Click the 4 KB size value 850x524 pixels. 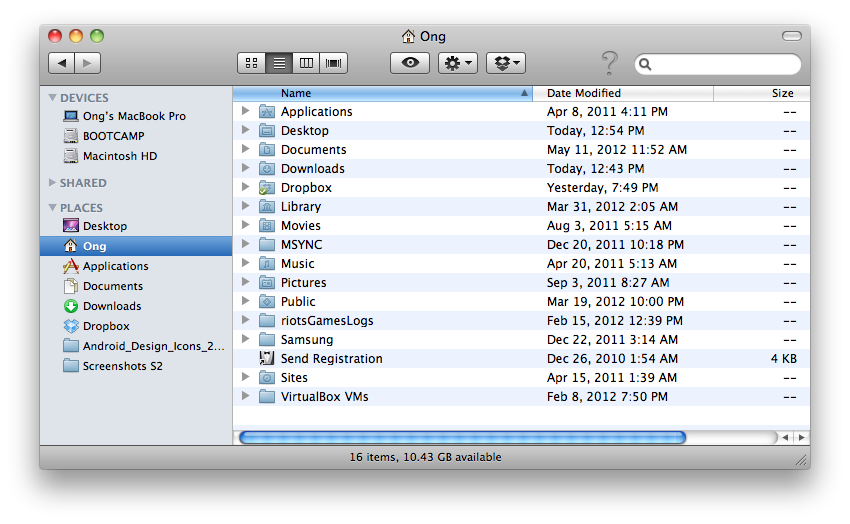click(783, 359)
